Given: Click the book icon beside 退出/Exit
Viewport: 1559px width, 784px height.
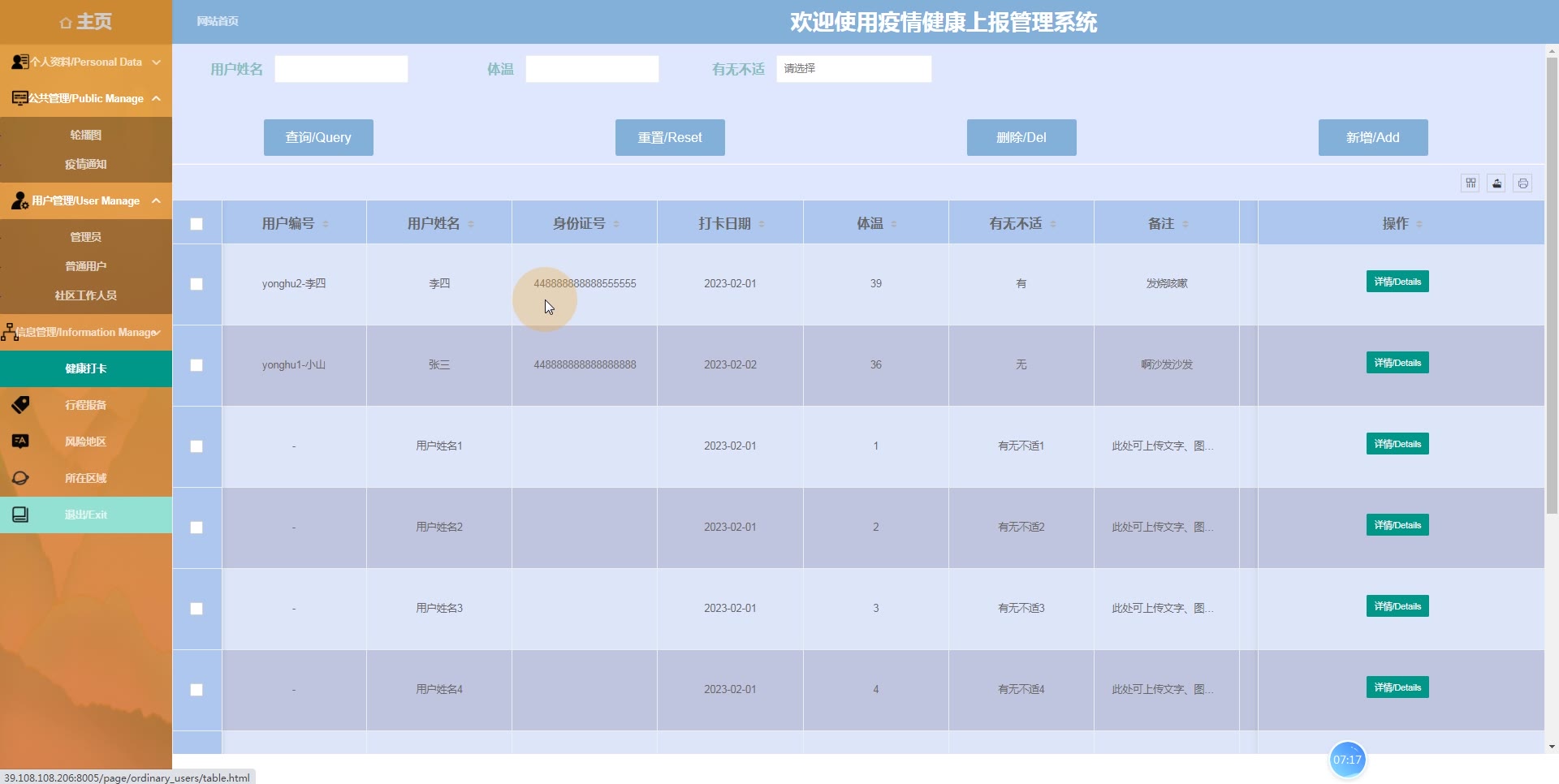Looking at the screenshot, I should pyautogui.click(x=20, y=515).
